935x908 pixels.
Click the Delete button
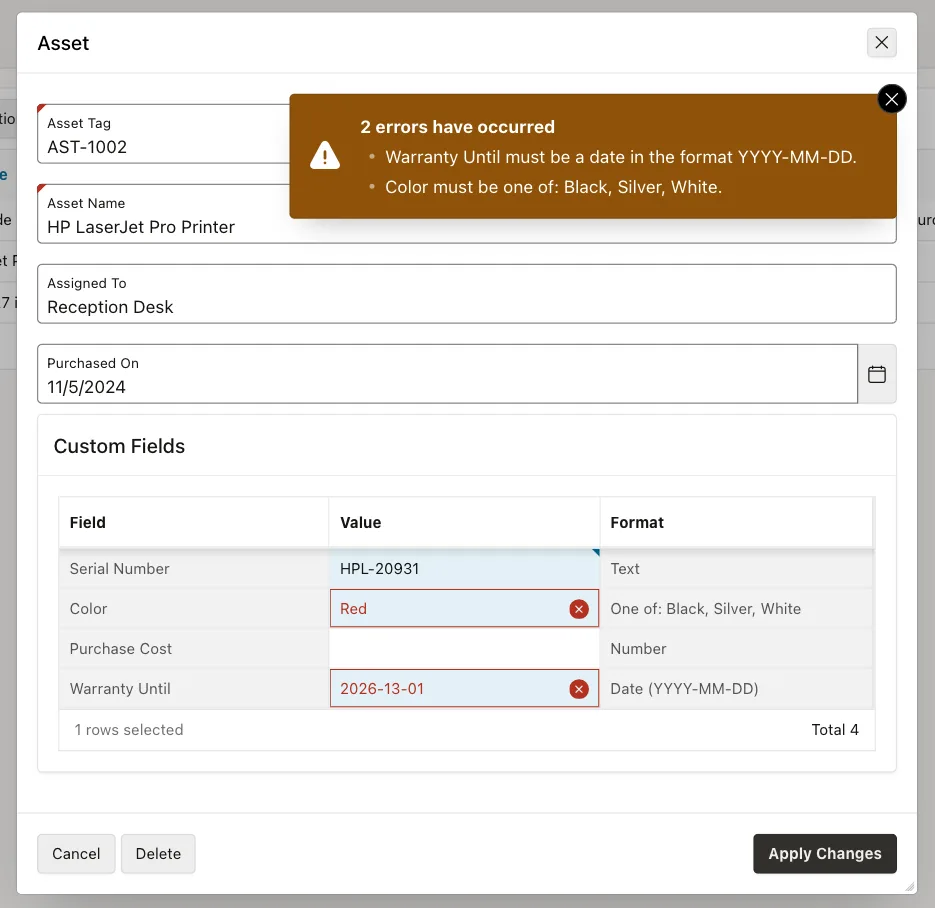(x=158, y=854)
